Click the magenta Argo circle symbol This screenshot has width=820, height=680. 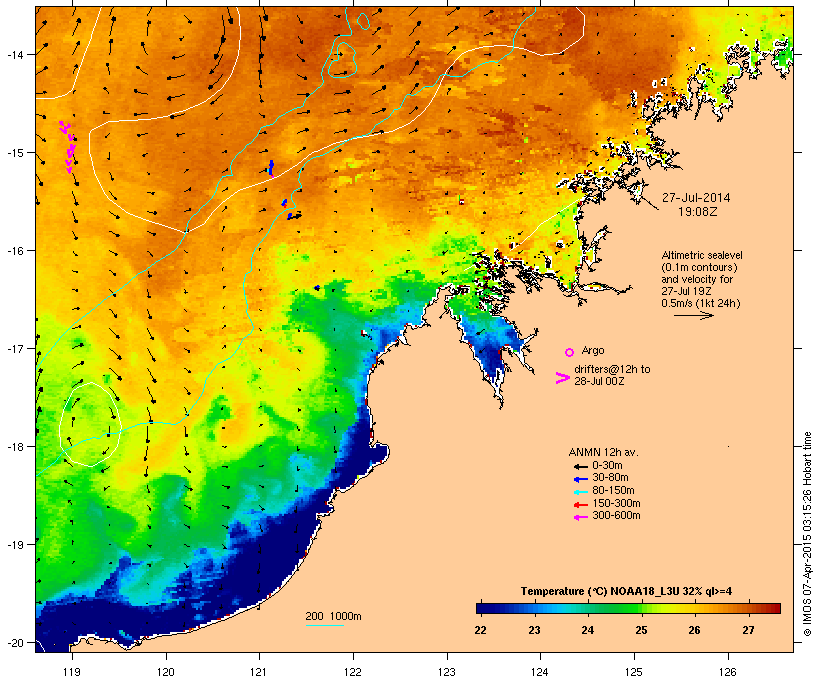click(569, 352)
